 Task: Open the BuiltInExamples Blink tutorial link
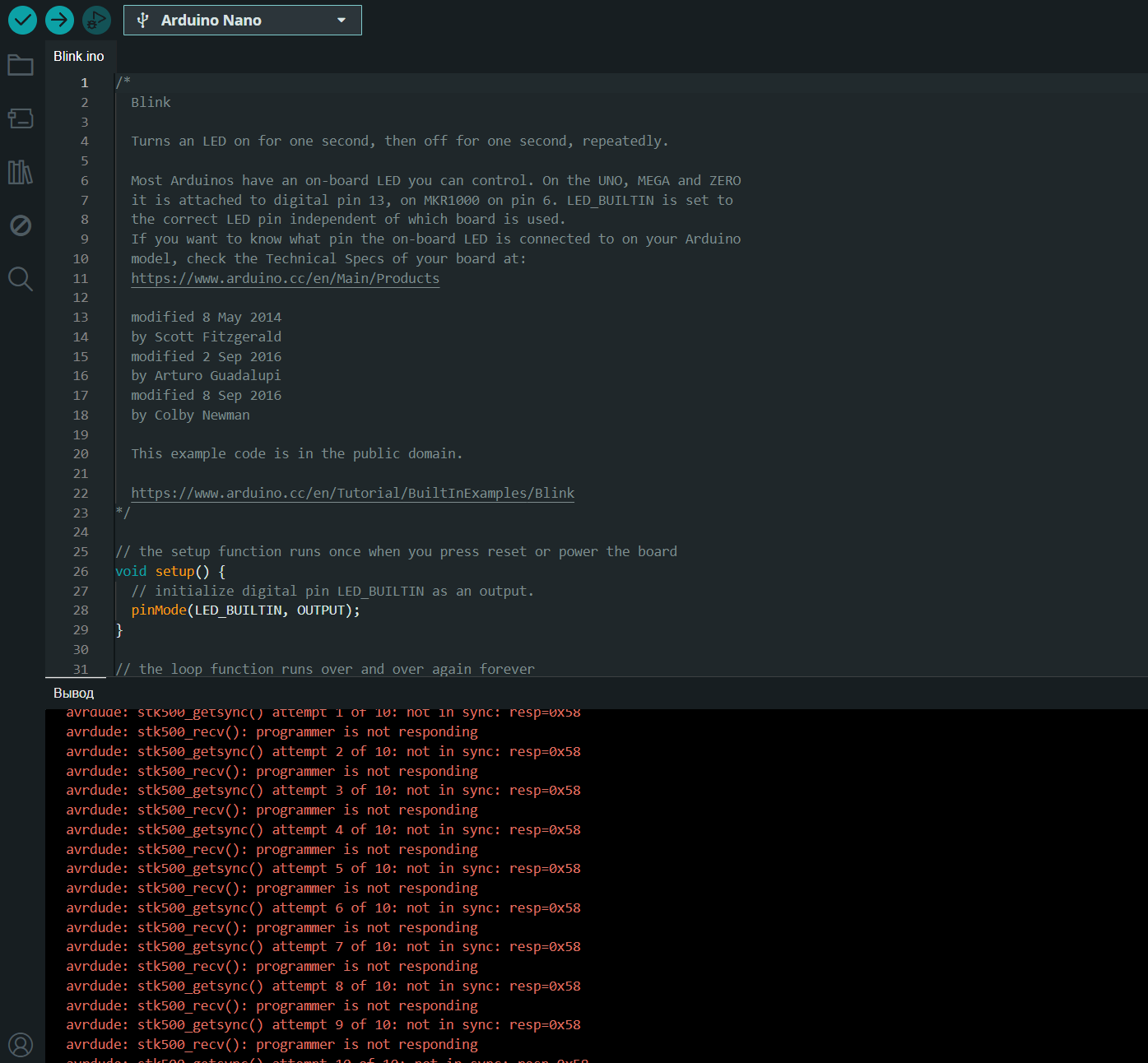coord(352,493)
